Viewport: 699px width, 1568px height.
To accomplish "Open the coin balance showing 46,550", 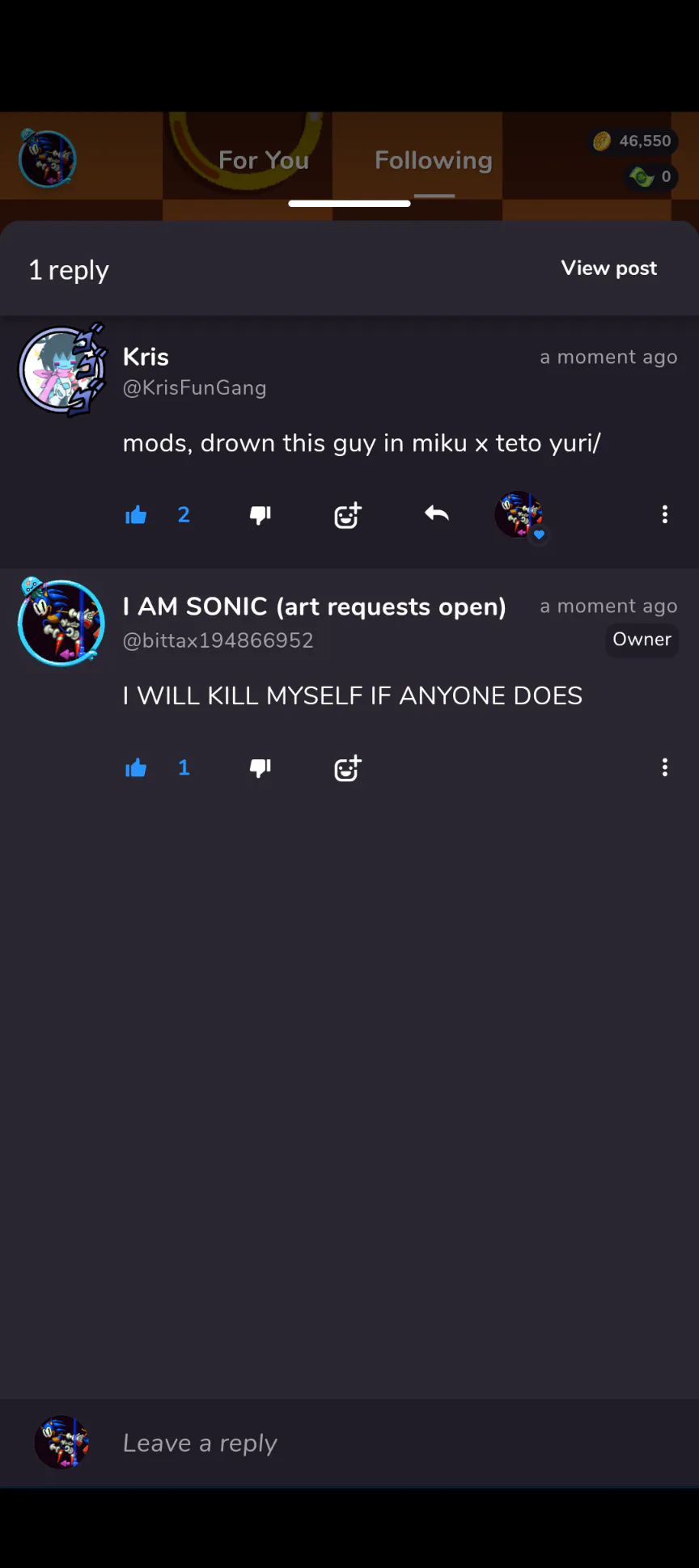I will pos(633,142).
